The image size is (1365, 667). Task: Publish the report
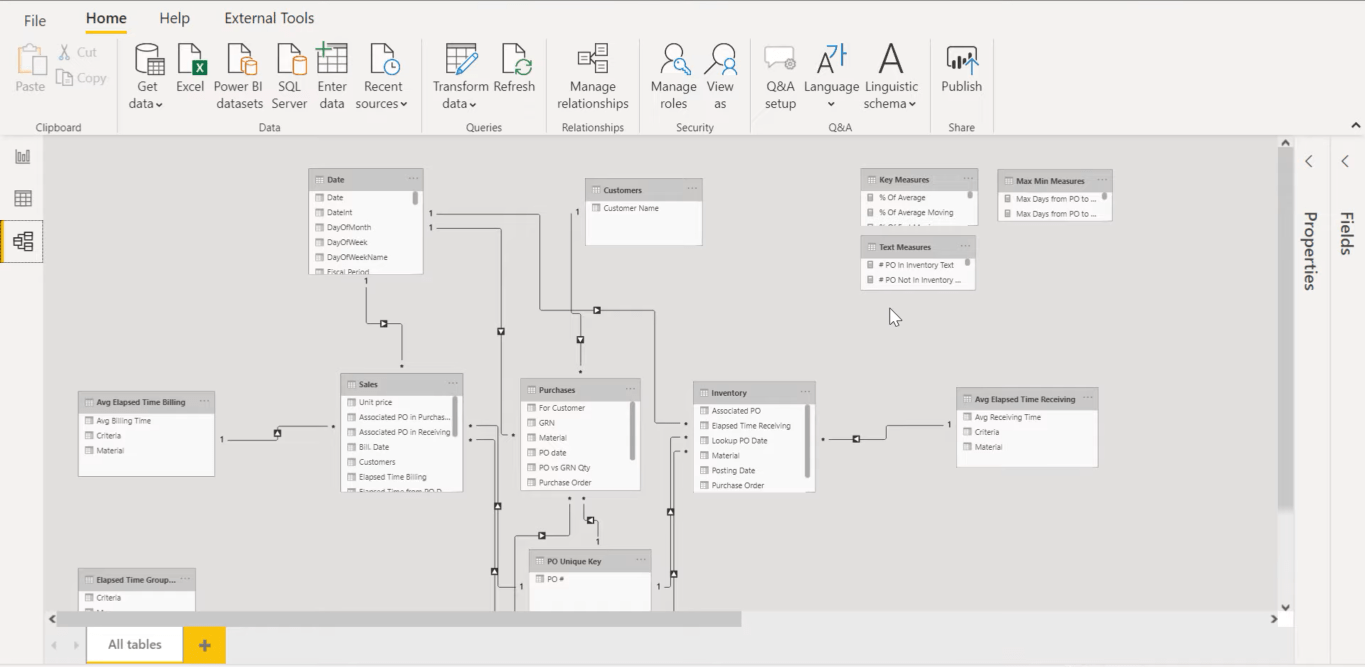[961, 69]
